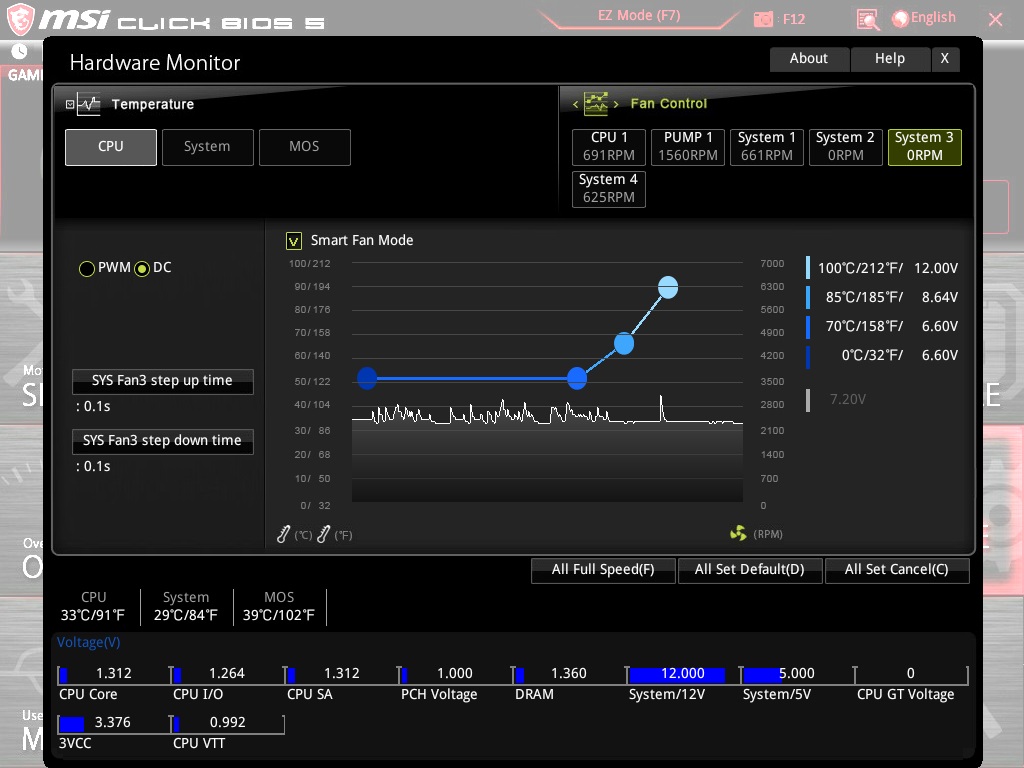This screenshot has width=1024, height=768.
Task: Toggle the Smart Fan Mode checkbox
Action: coord(294,241)
